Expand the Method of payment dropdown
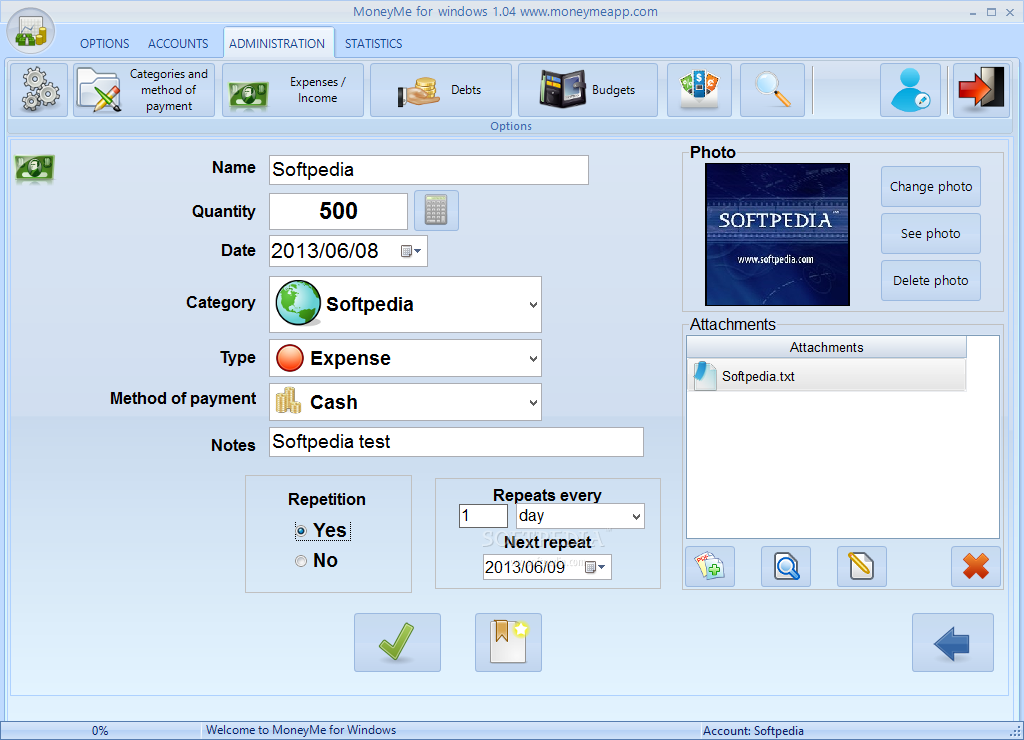This screenshot has height=740, width=1024. click(x=534, y=402)
